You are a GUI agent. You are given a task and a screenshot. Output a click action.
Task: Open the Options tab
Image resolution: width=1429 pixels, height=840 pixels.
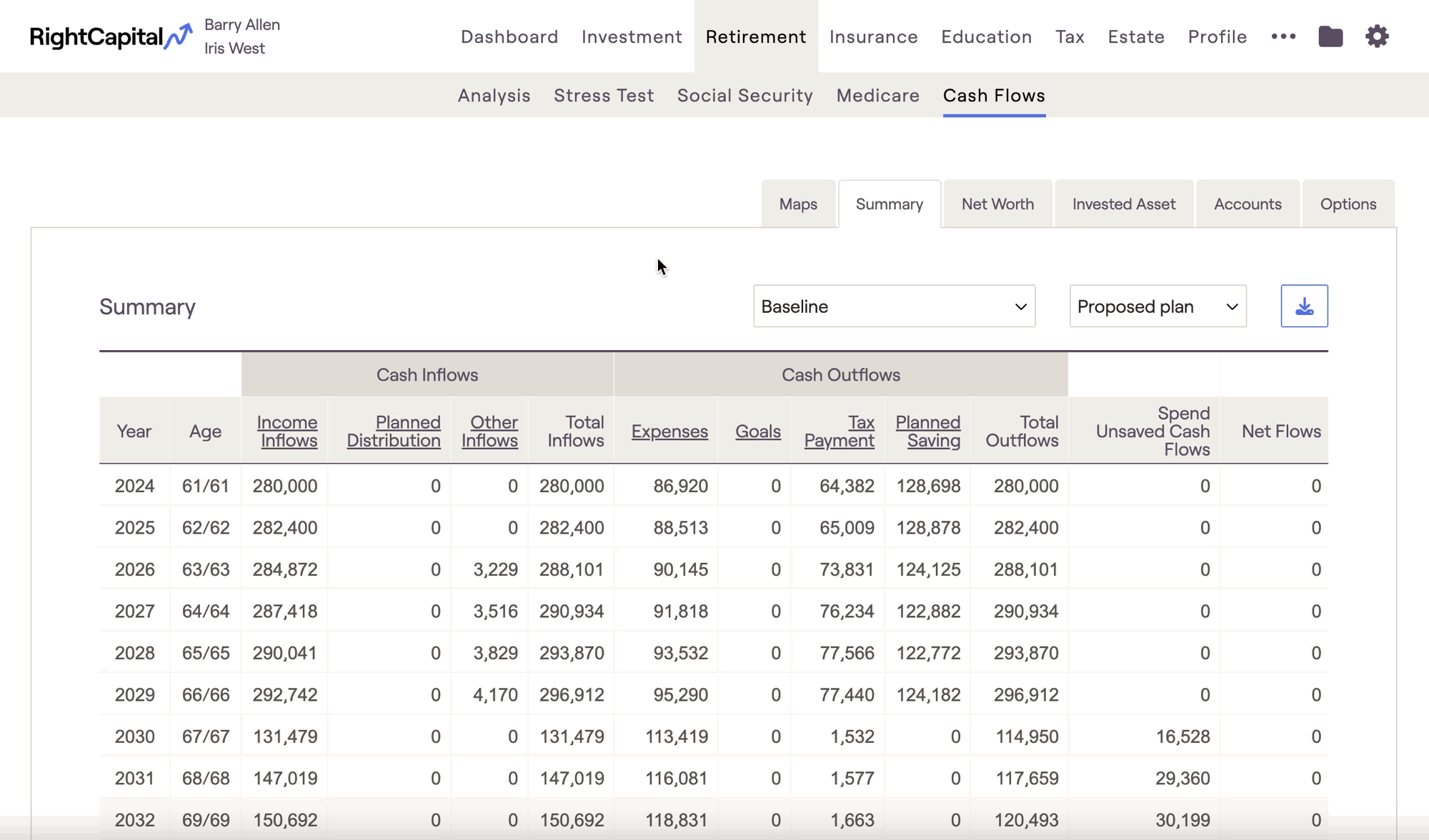tap(1348, 204)
